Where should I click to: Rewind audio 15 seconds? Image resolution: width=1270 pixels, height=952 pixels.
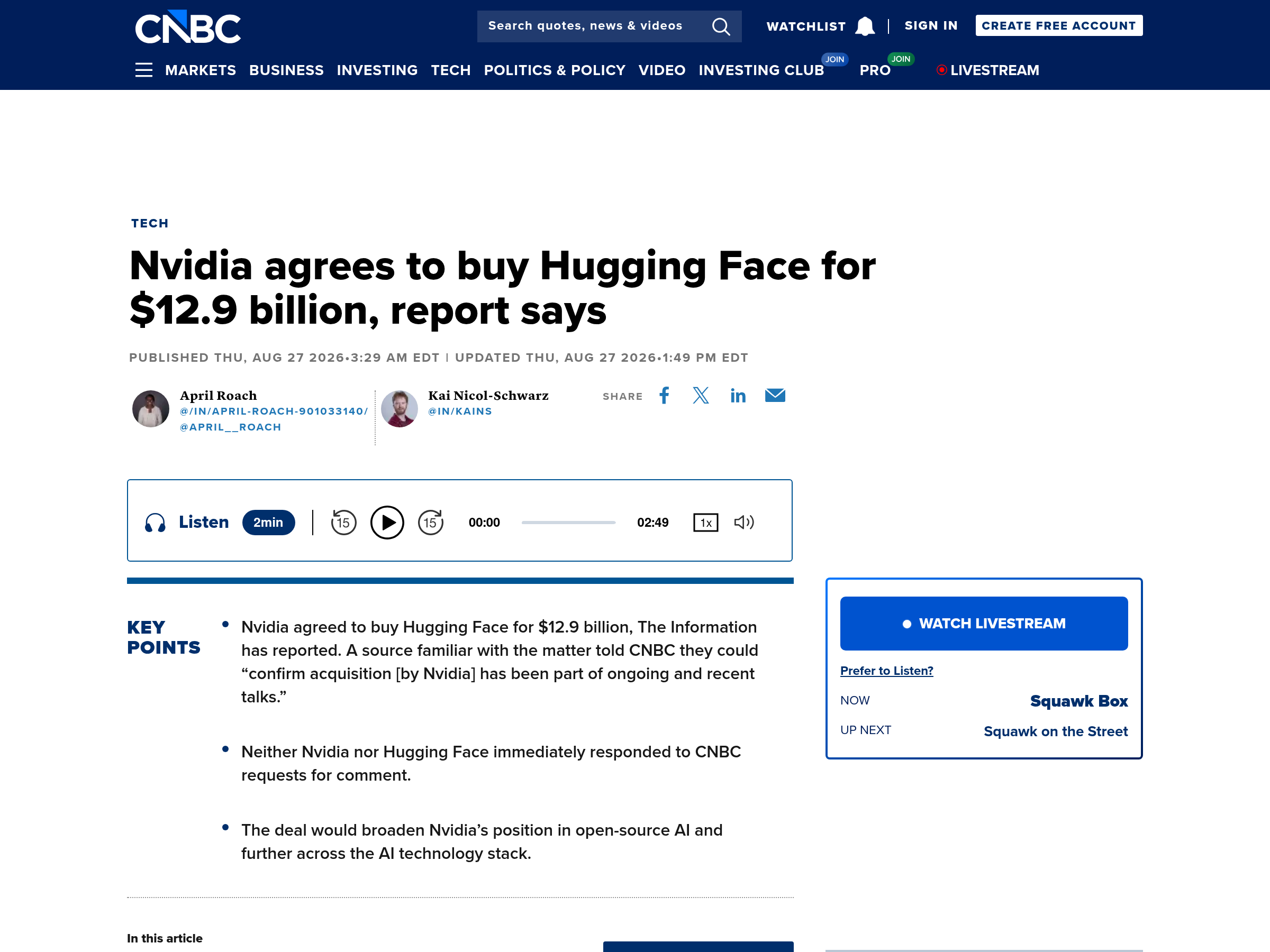click(343, 522)
